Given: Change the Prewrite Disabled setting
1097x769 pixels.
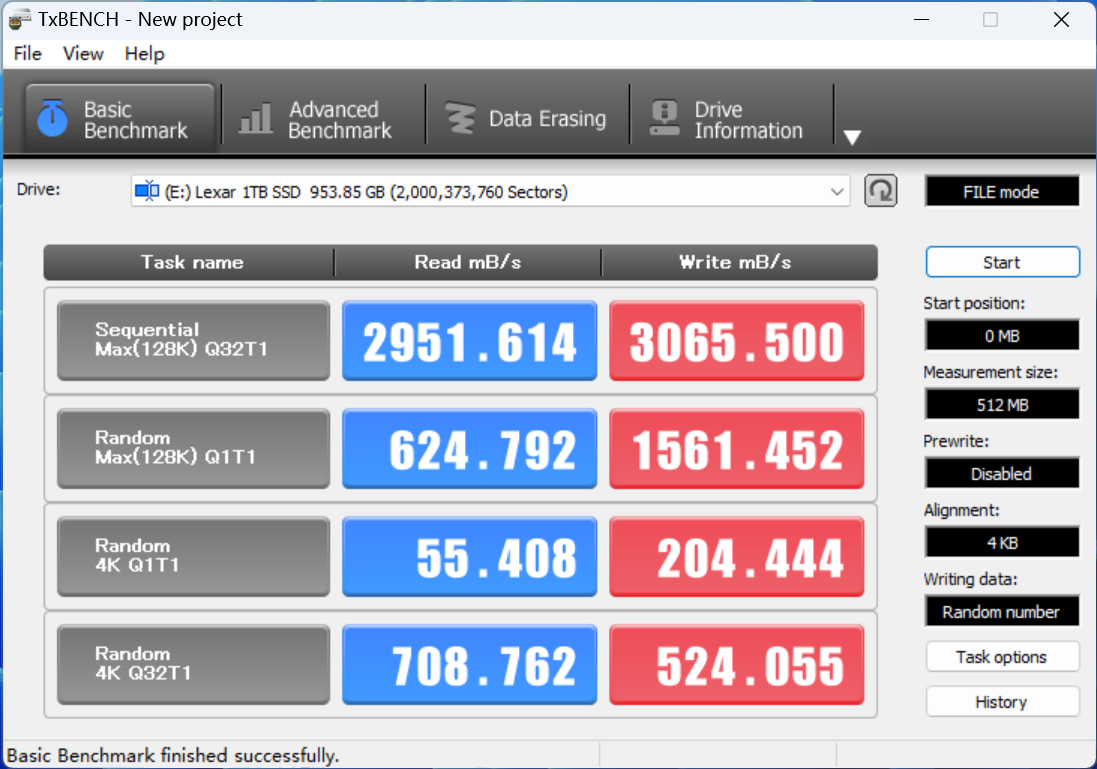Looking at the screenshot, I should [x=1002, y=474].
